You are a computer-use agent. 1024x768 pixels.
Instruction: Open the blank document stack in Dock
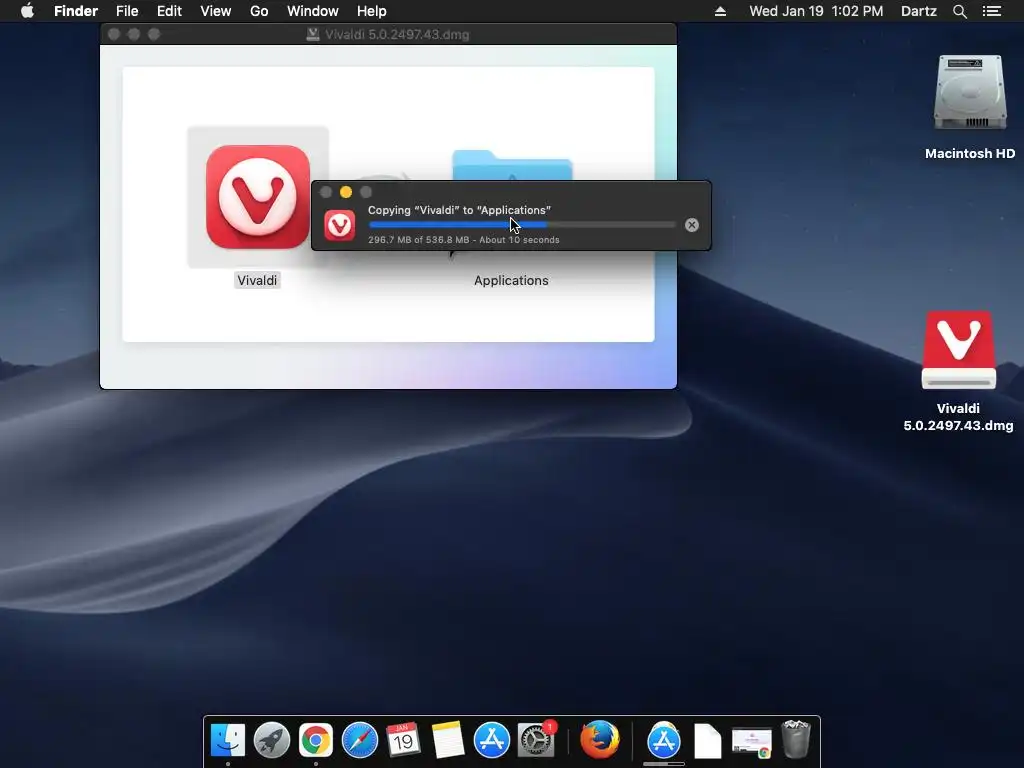tap(707, 741)
